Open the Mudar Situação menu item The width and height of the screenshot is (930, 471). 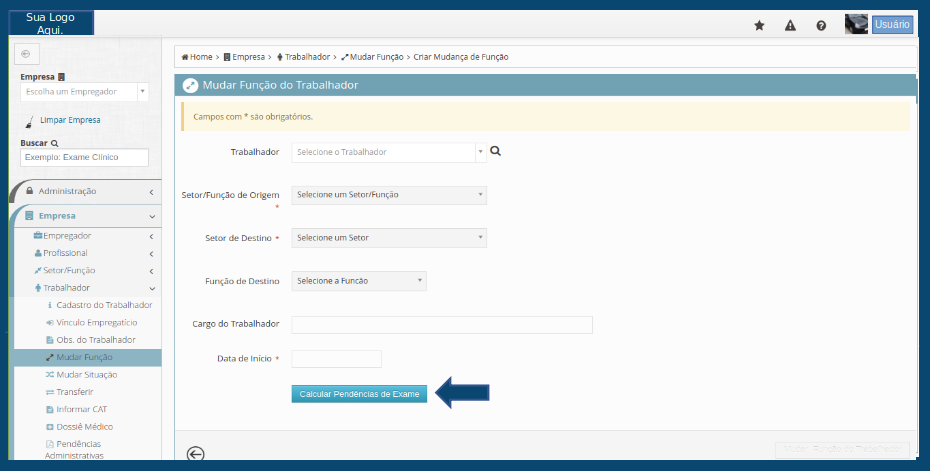88,375
